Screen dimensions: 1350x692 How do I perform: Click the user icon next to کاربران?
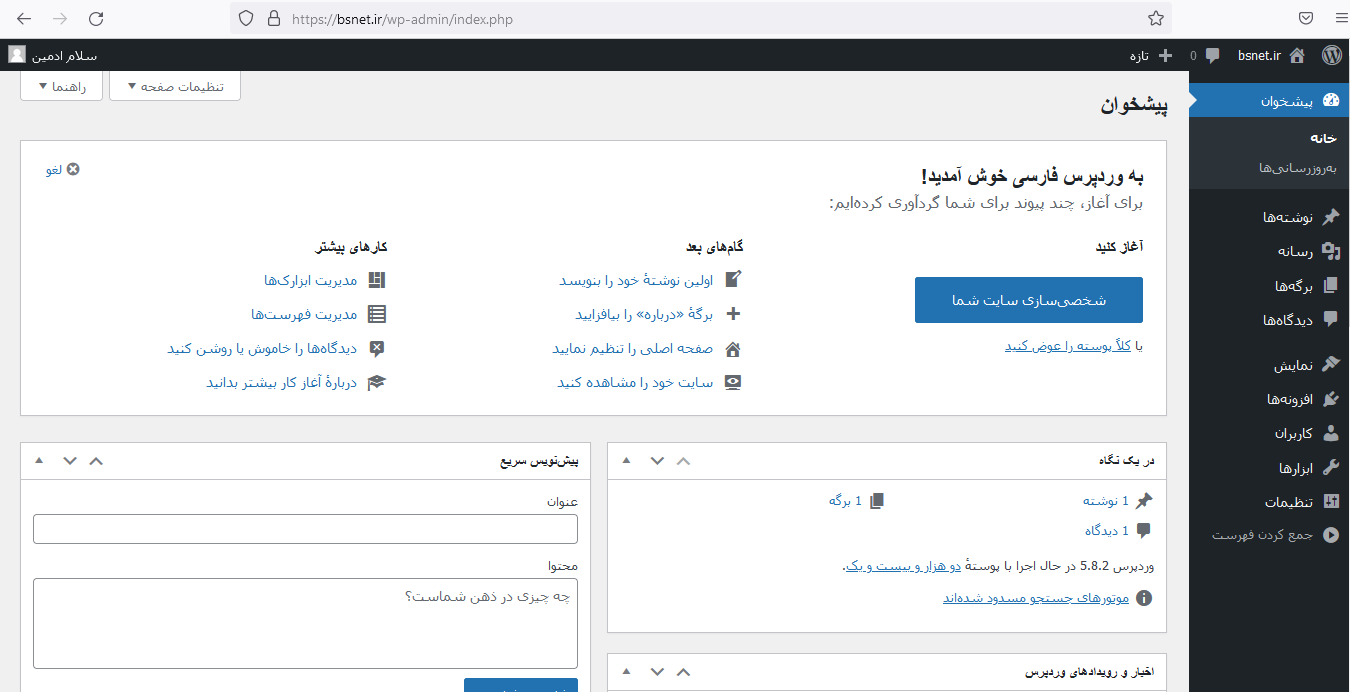[x=1330, y=433]
